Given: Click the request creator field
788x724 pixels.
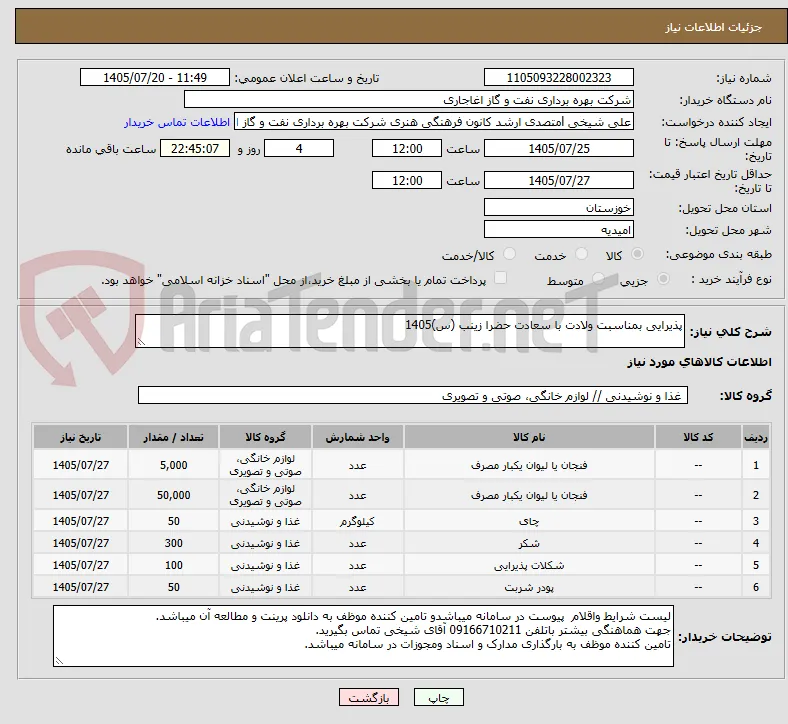Looking at the screenshot, I should pyautogui.click(x=434, y=122).
